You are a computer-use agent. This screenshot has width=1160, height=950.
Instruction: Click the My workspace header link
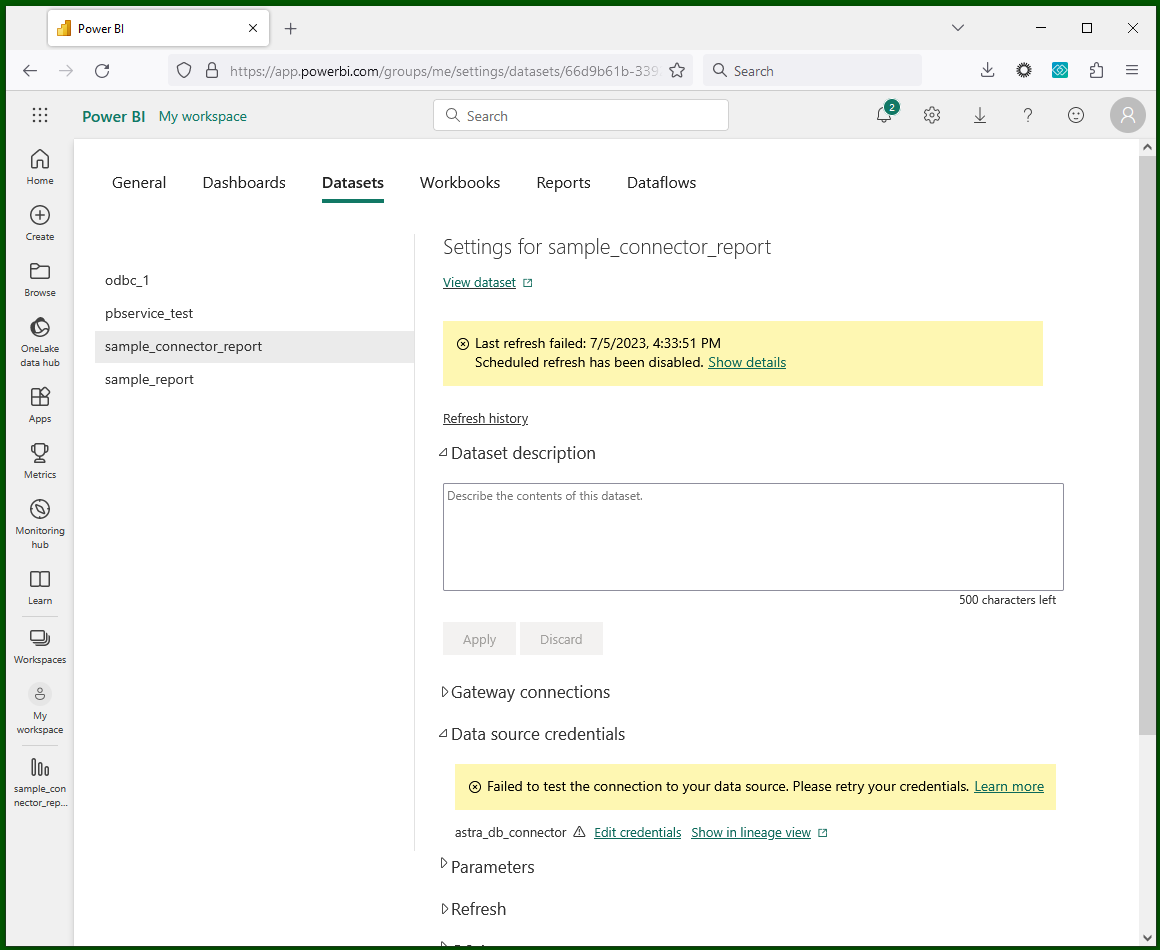tap(203, 116)
